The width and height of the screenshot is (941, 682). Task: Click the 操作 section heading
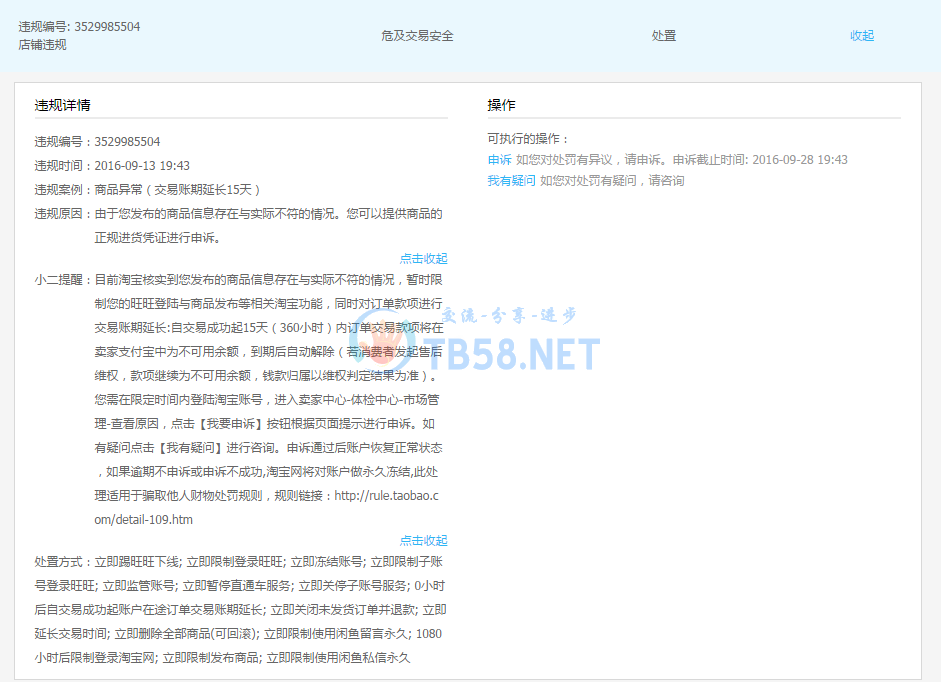pyautogui.click(x=501, y=105)
